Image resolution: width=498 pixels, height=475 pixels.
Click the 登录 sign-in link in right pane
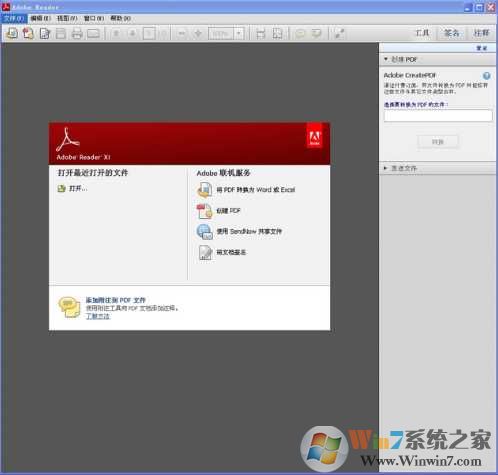point(482,48)
